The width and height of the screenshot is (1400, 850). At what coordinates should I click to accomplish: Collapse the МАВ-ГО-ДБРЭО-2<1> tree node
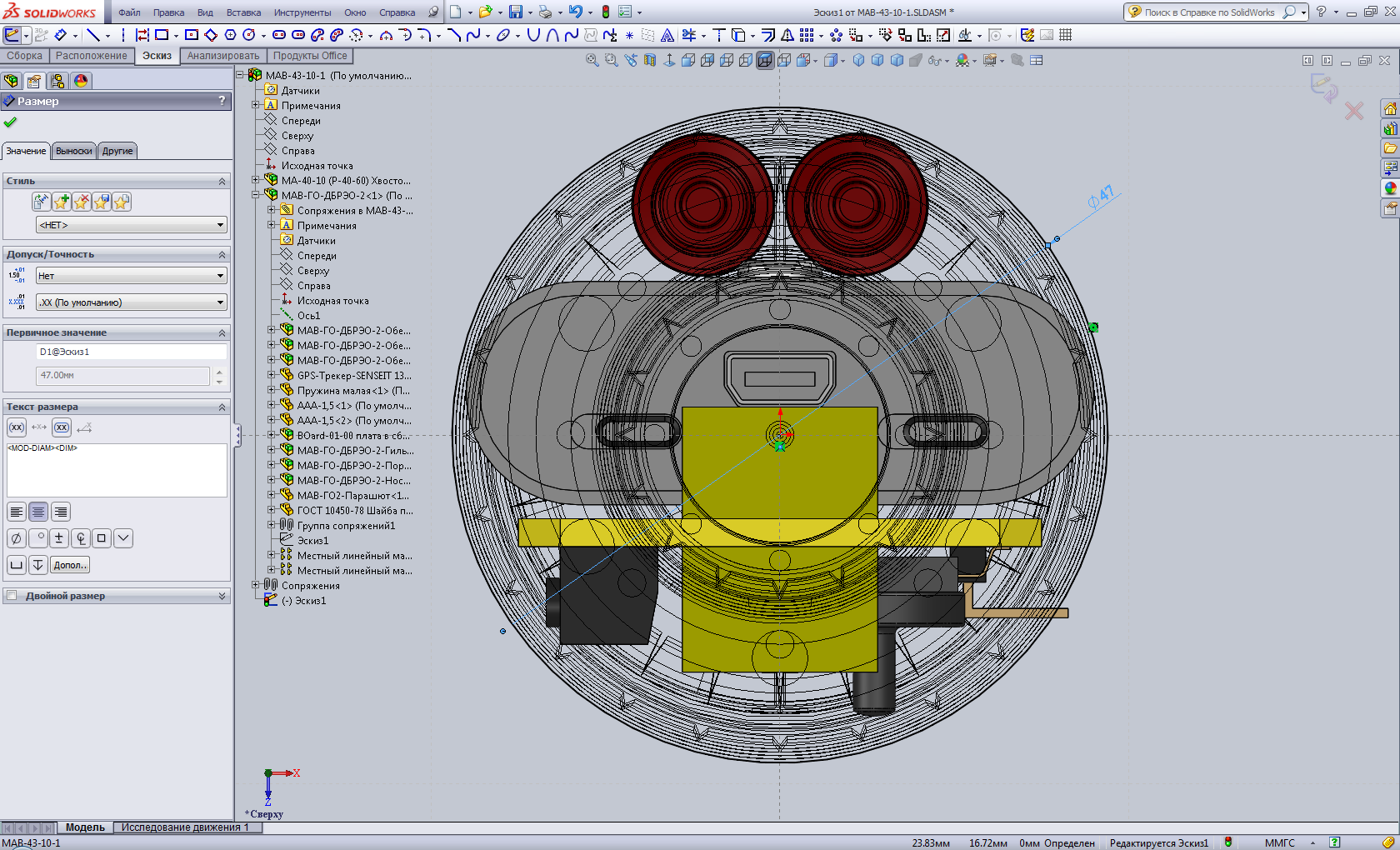(x=256, y=195)
